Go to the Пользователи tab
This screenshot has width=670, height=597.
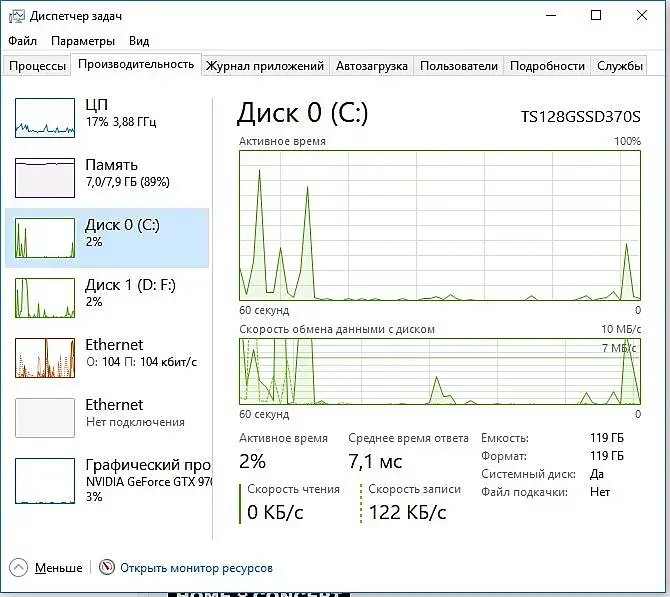[x=458, y=66]
